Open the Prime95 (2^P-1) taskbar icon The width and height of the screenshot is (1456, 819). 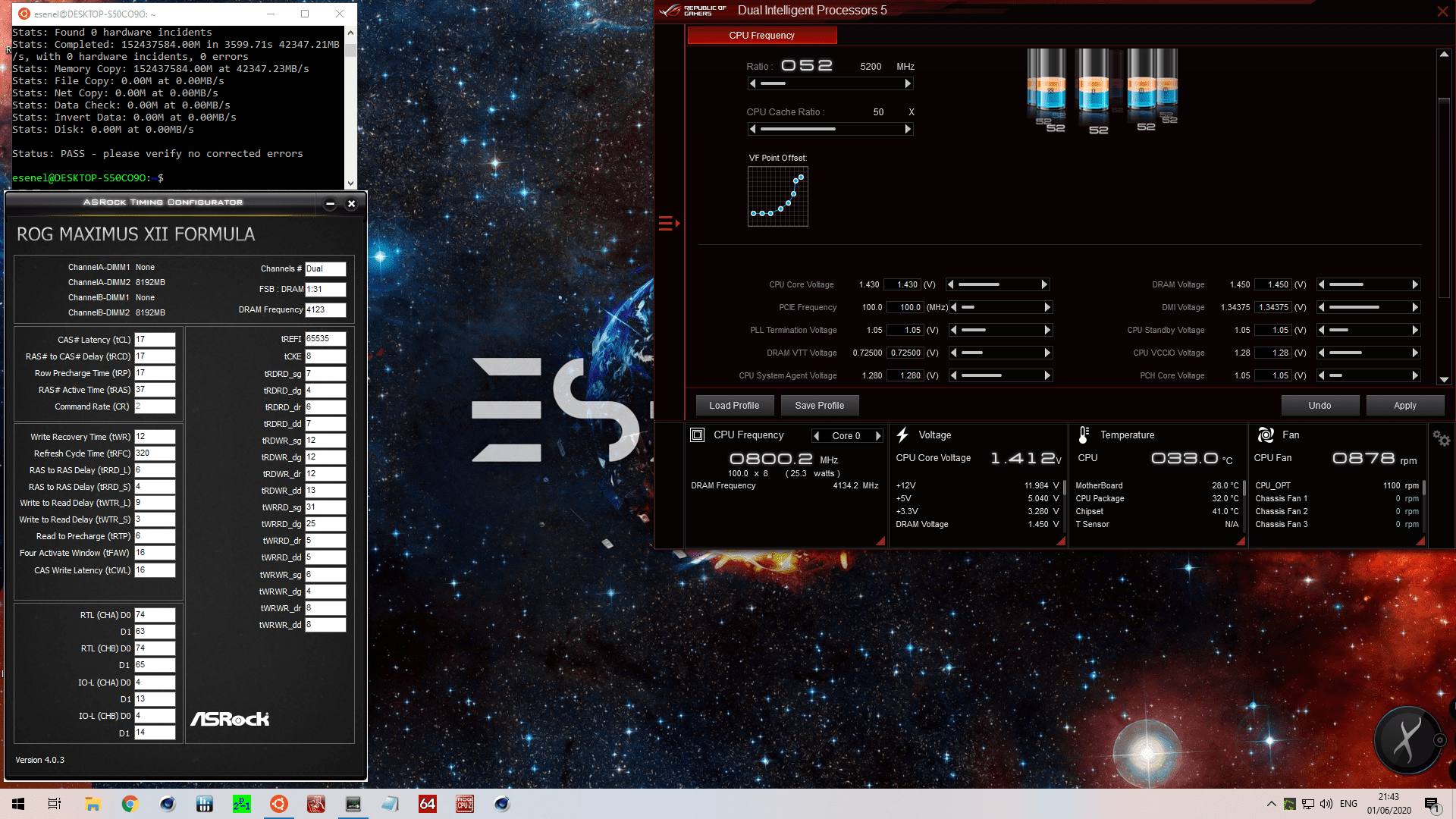click(x=241, y=804)
